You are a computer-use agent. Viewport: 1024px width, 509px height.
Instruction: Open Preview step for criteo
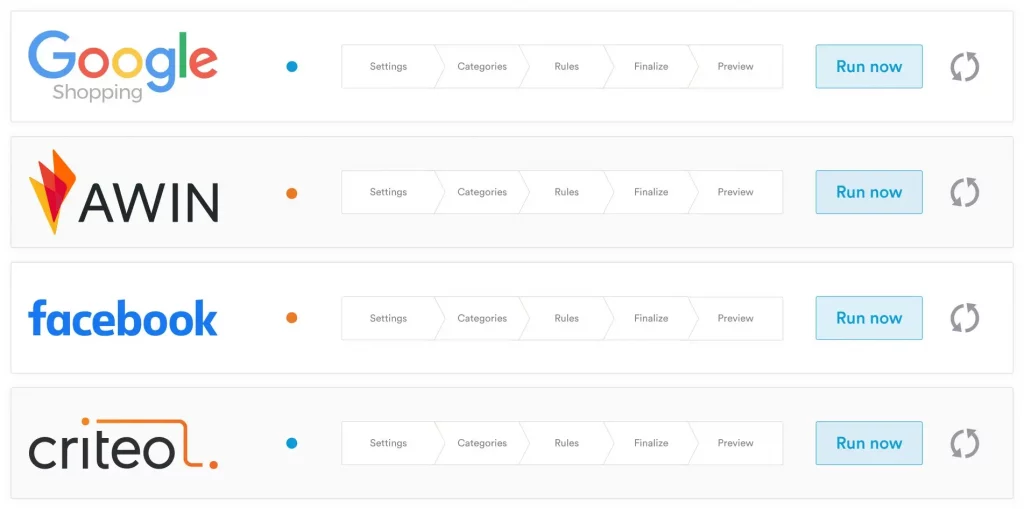pos(735,443)
